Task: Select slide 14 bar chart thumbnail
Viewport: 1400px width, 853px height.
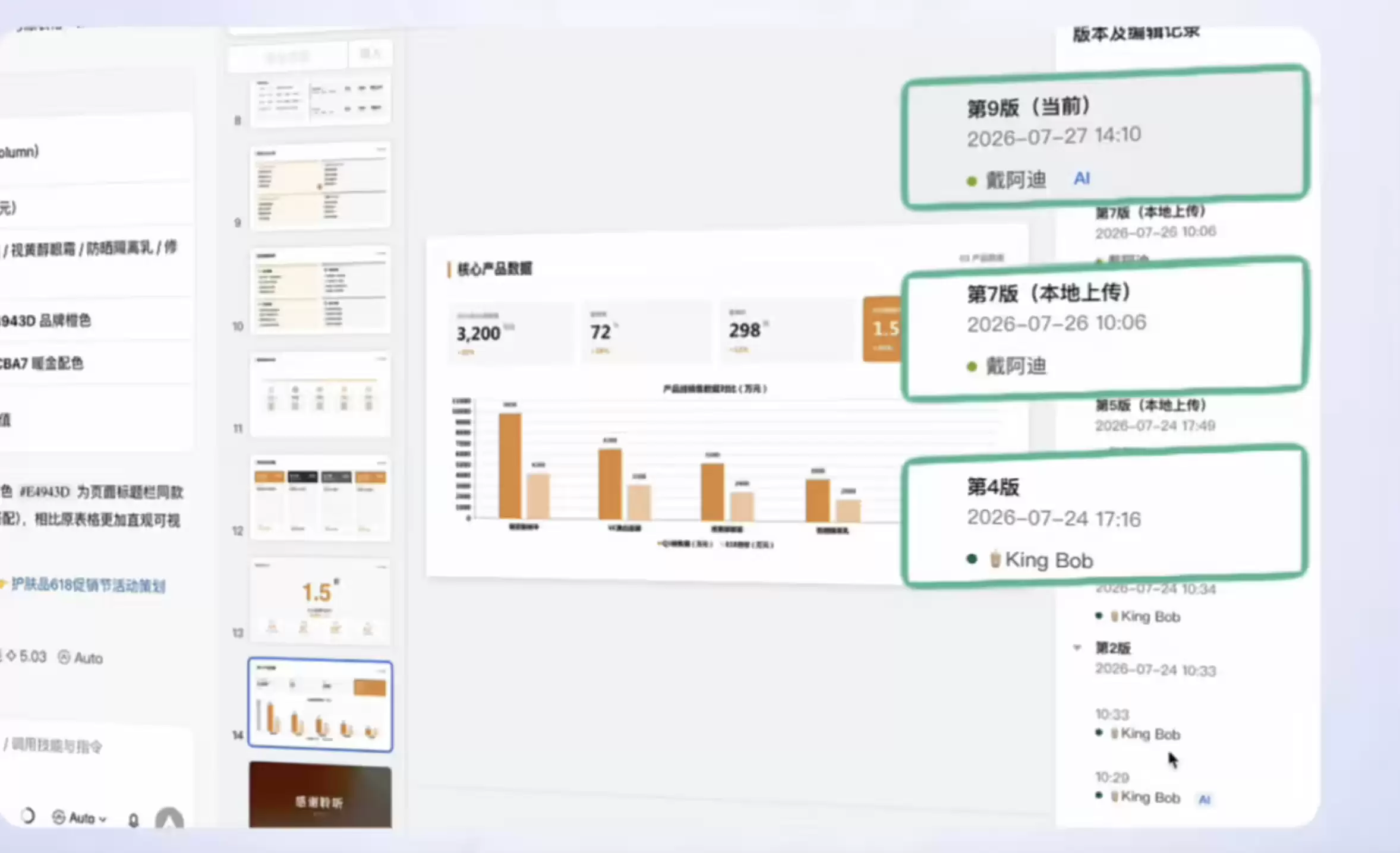Action: pyautogui.click(x=320, y=704)
